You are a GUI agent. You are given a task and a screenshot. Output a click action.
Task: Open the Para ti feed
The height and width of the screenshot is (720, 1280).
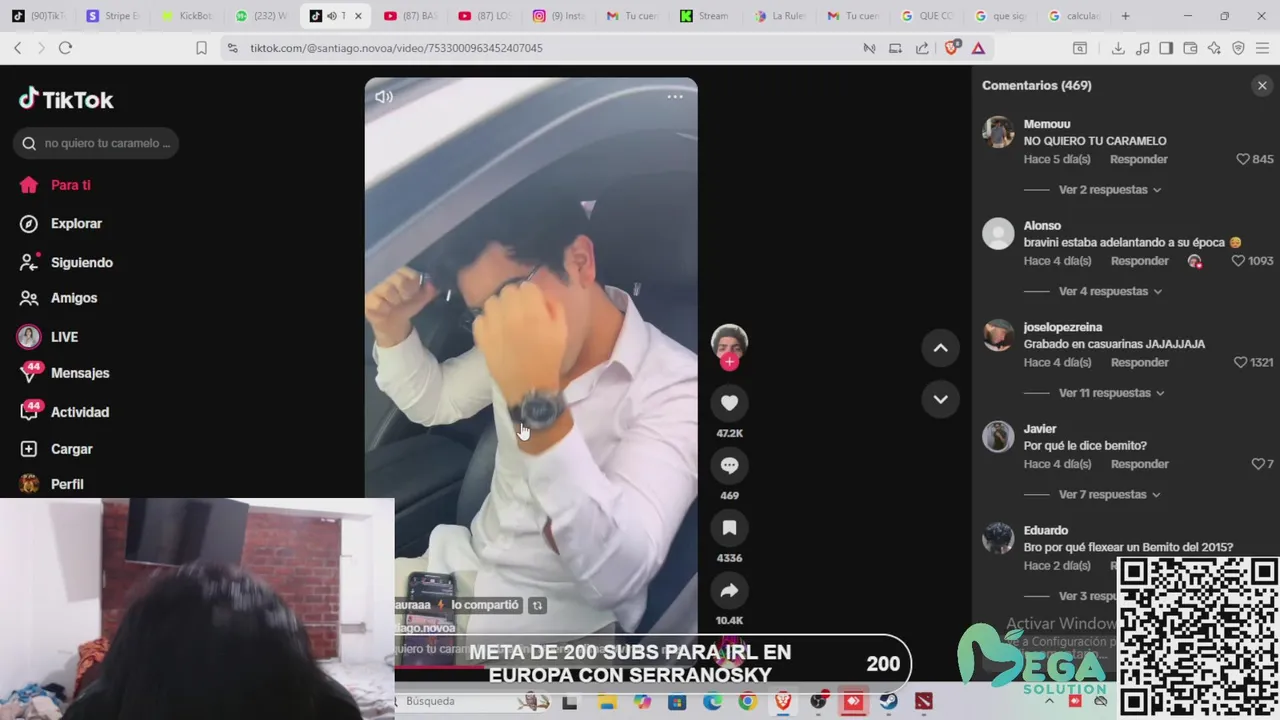(x=71, y=185)
